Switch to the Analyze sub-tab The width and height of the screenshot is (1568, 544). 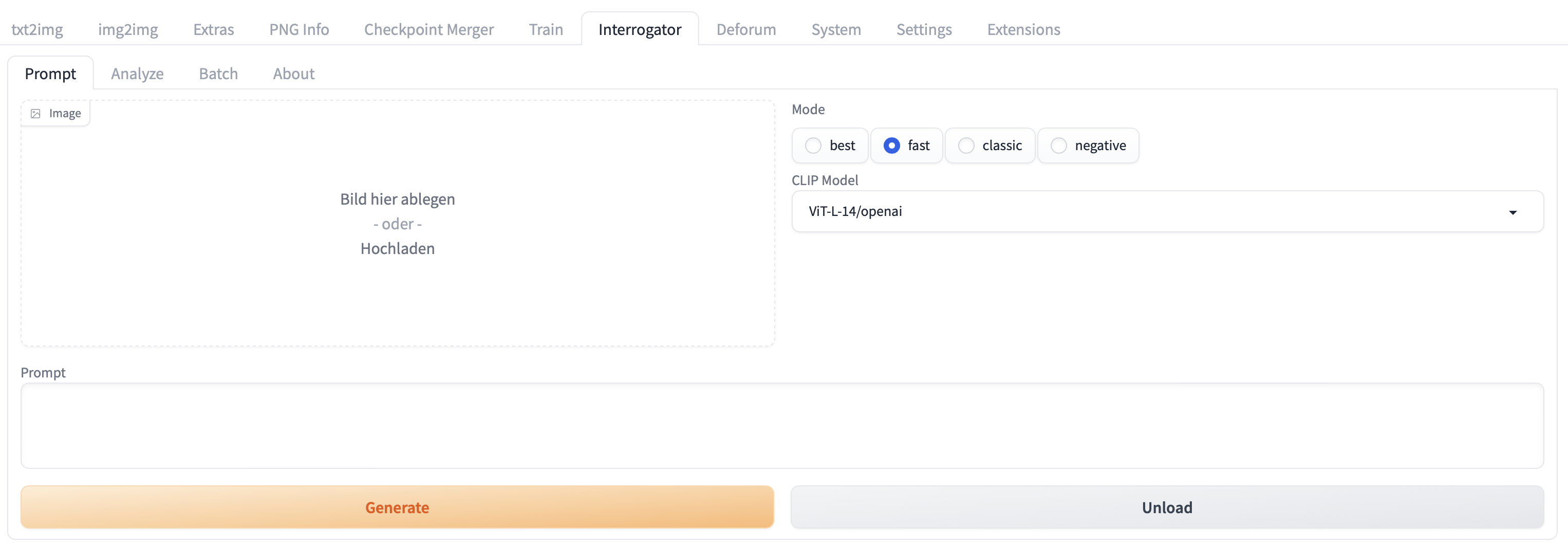[x=137, y=73]
